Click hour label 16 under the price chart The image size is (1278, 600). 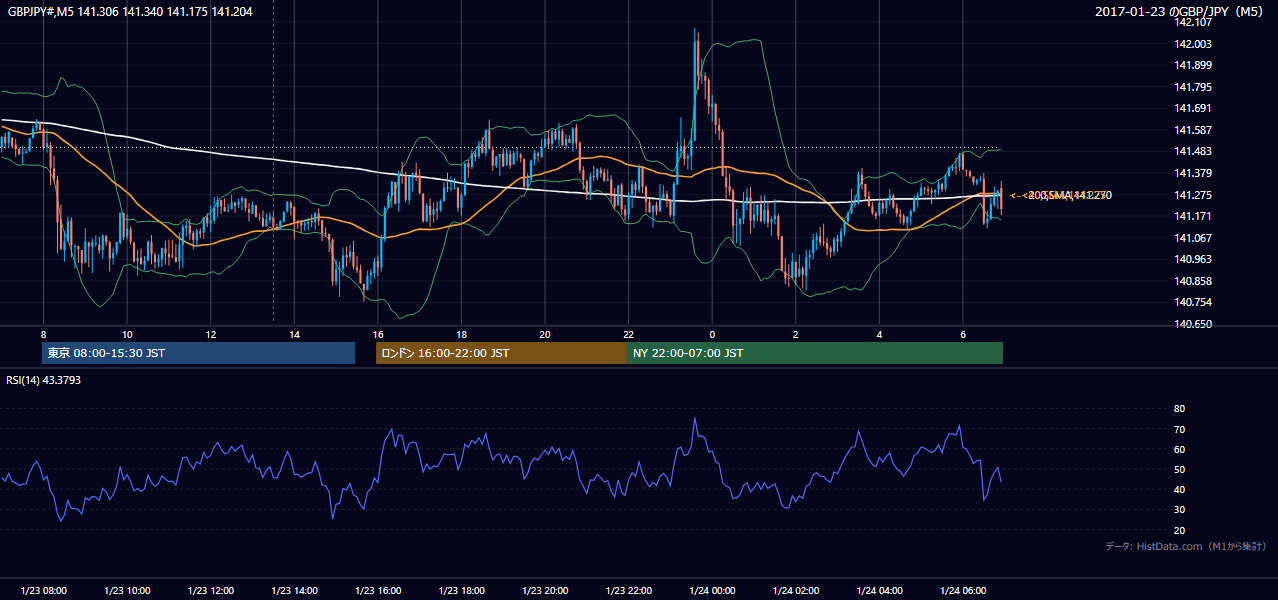click(x=377, y=334)
